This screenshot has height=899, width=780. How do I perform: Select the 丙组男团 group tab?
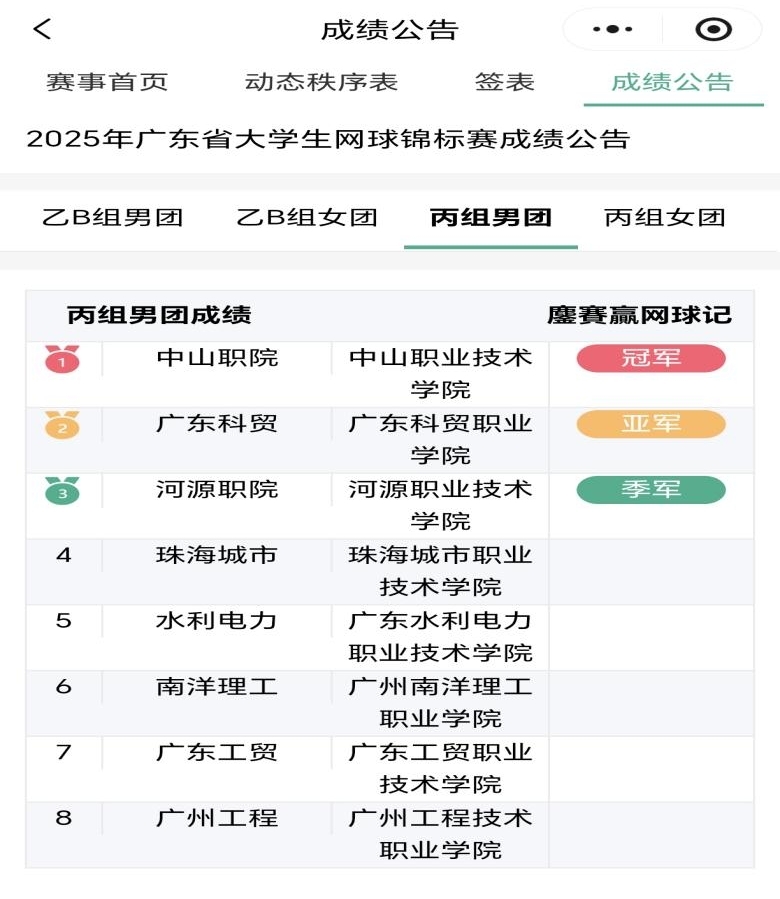[x=490, y=217]
